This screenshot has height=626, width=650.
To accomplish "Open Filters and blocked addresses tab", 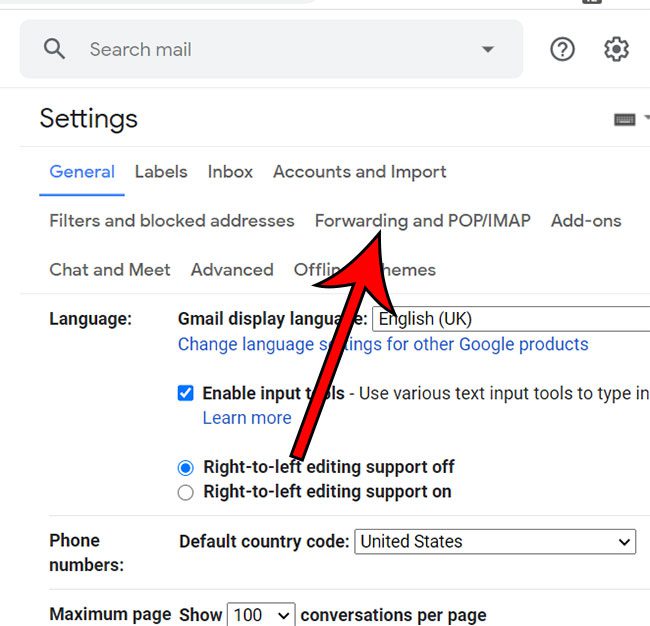I will point(172,220).
